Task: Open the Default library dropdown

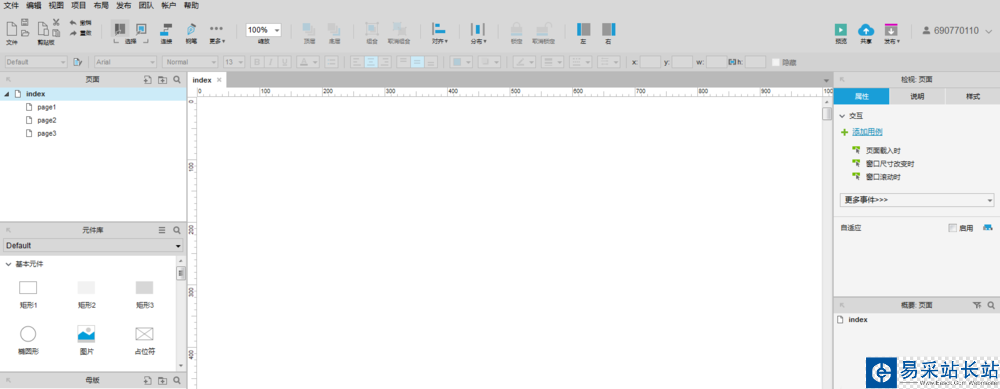Action: tap(92, 246)
